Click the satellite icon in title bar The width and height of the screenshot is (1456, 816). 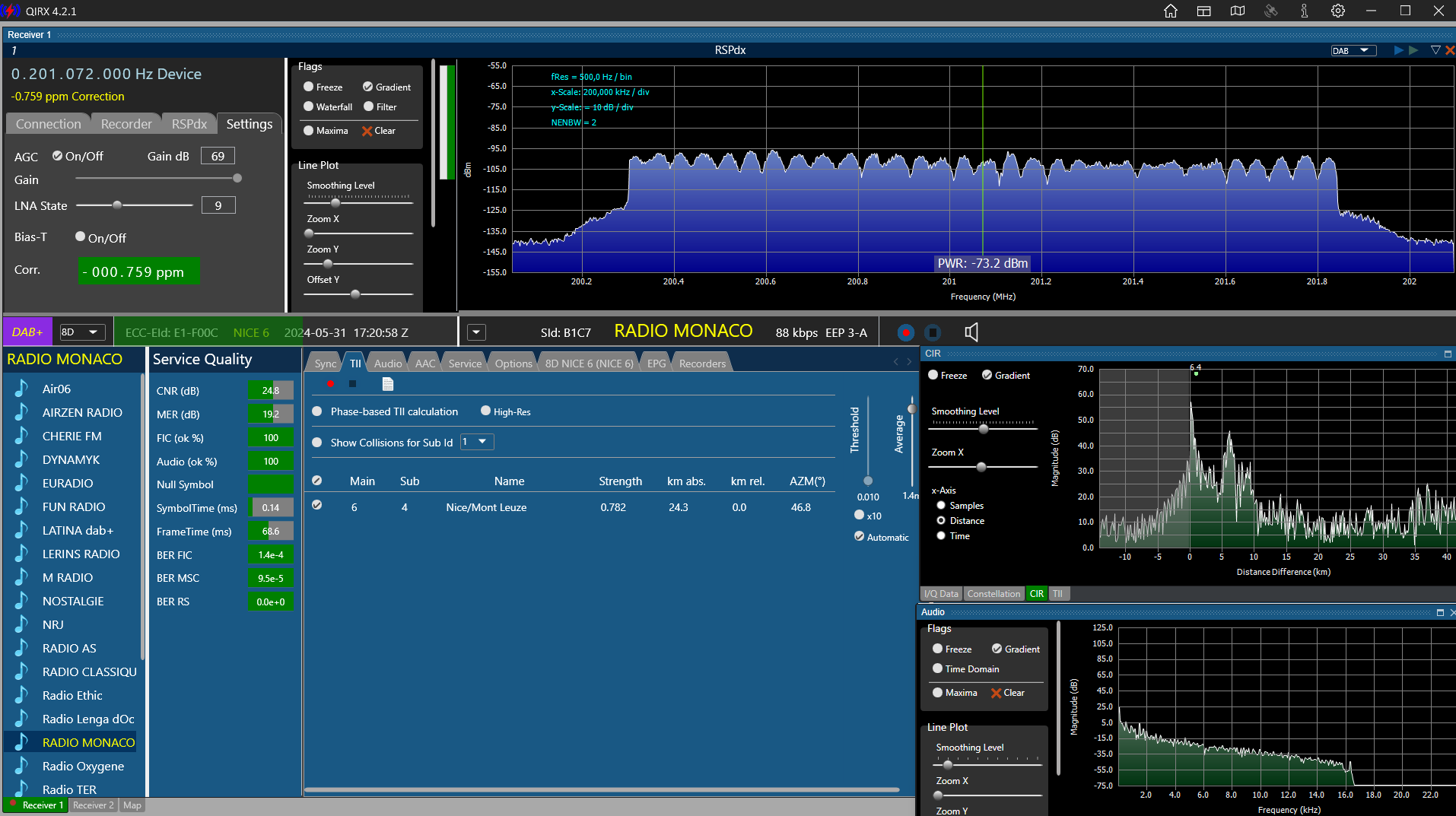(1271, 11)
